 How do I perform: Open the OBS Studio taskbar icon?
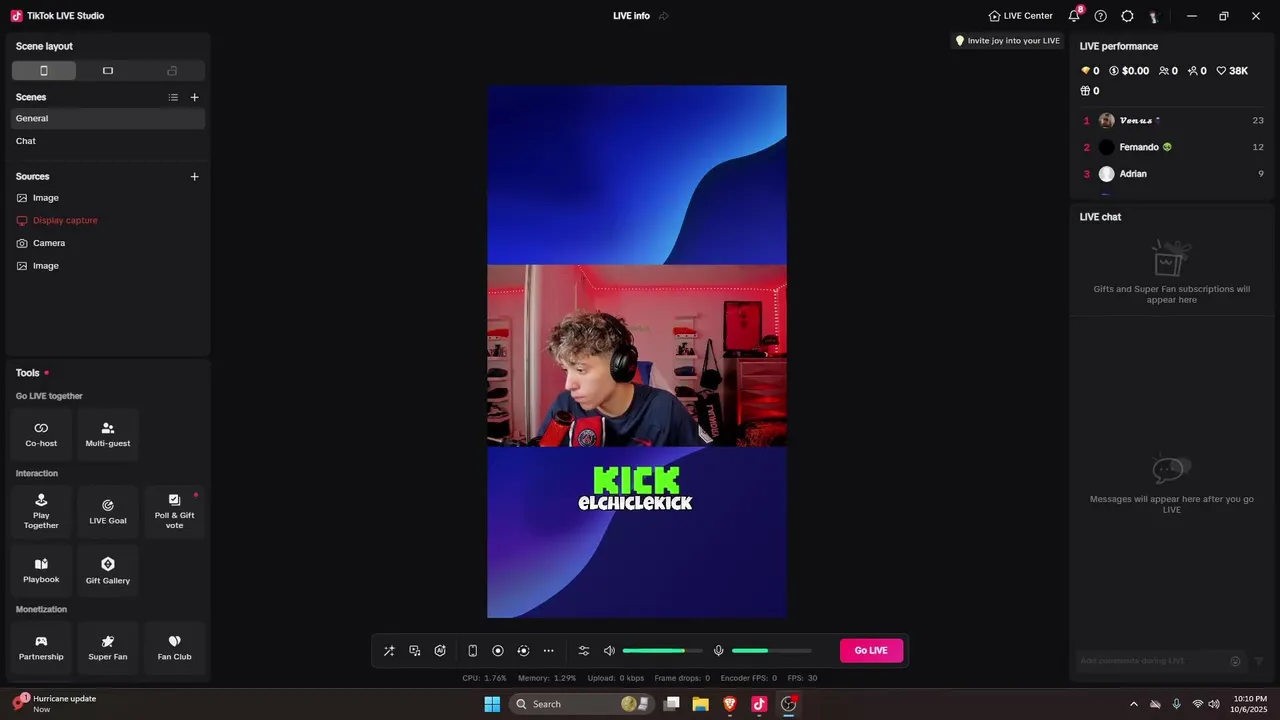coord(788,704)
